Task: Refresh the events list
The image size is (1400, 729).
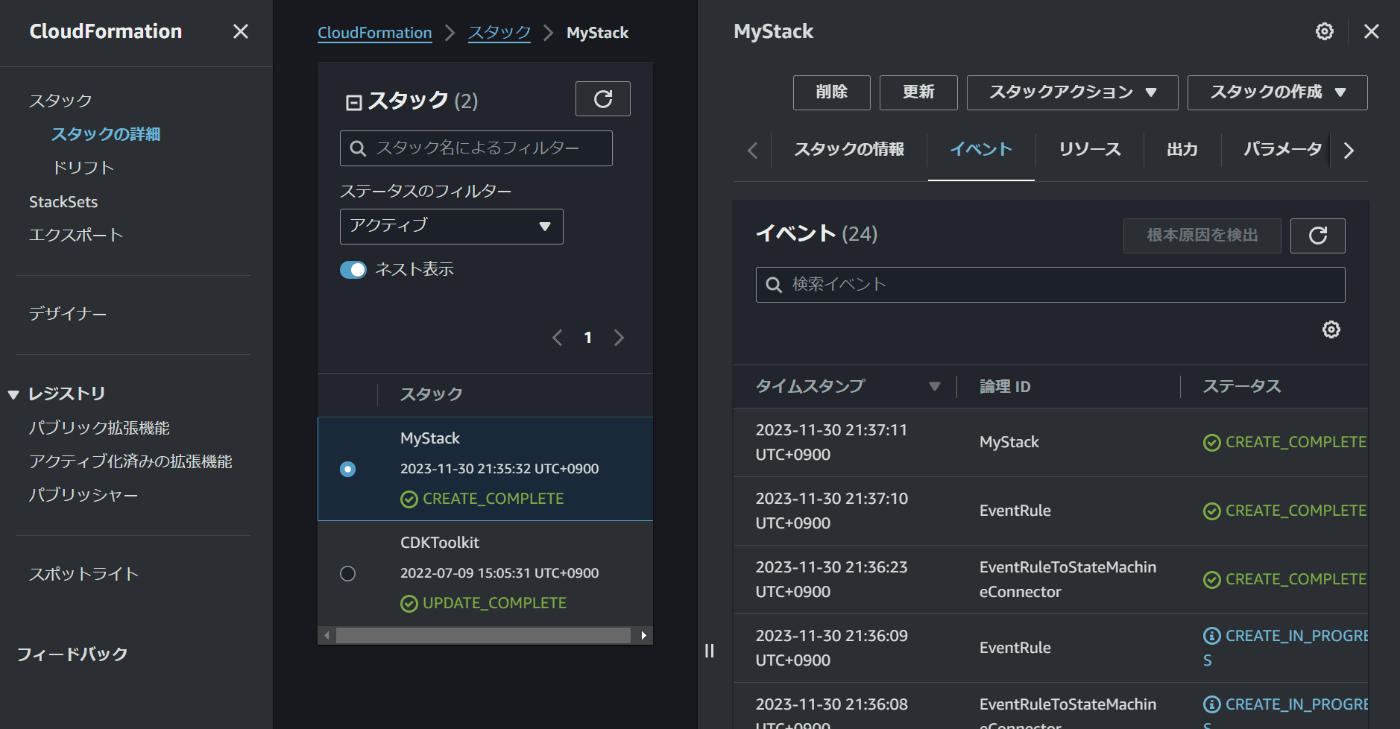Action: pos(1318,236)
